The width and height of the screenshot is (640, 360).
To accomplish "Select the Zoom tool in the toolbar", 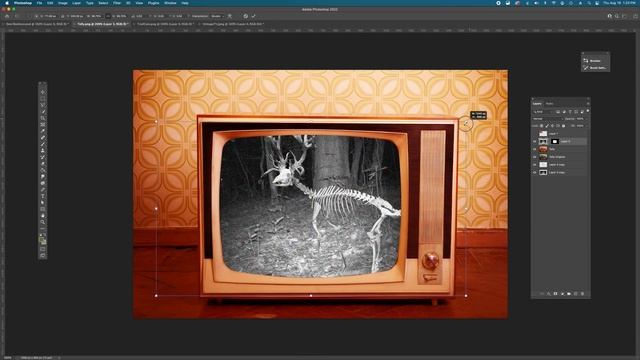I will [43, 222].
